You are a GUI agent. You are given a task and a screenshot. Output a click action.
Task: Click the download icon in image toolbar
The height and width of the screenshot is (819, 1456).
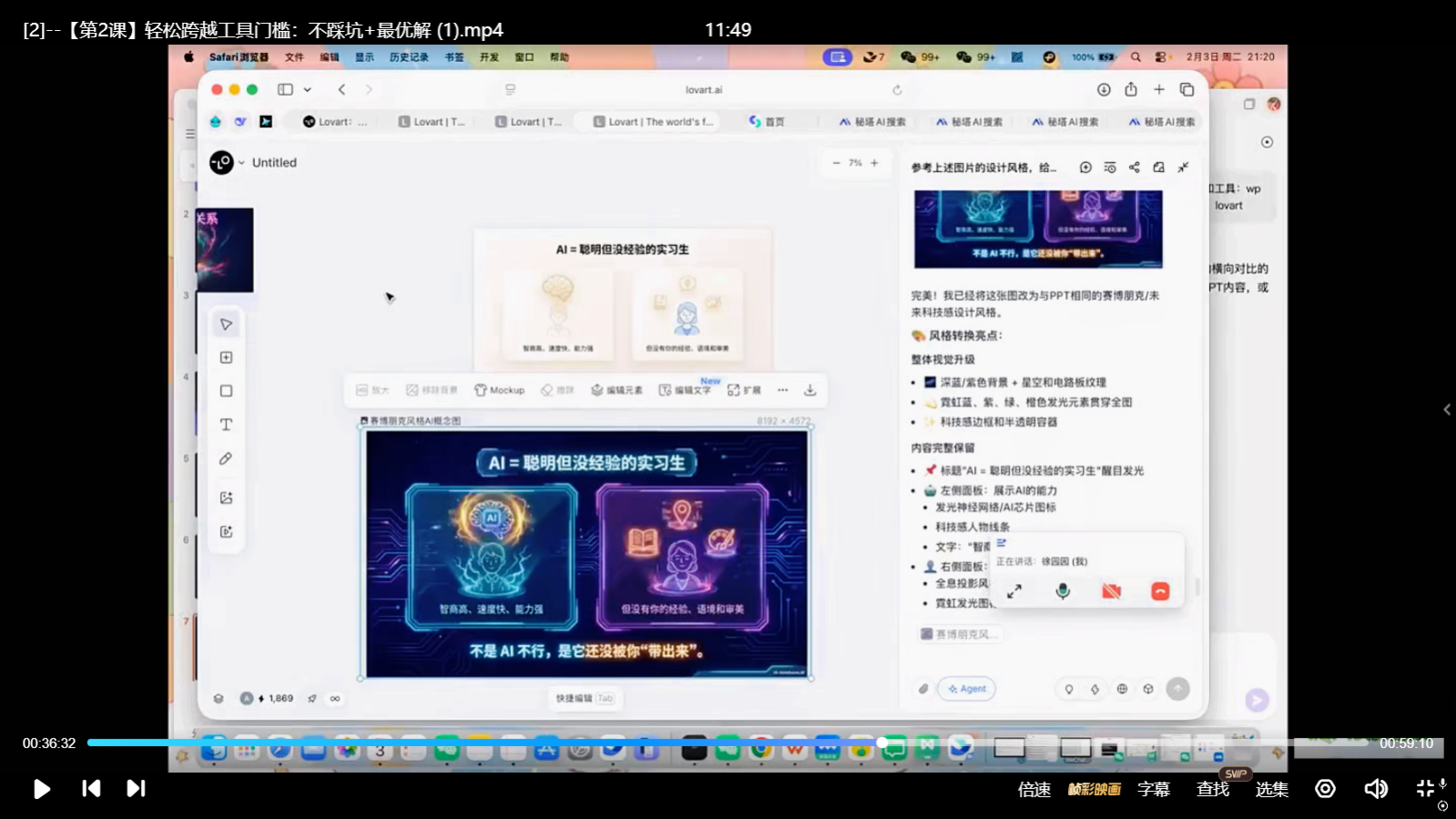809,390
